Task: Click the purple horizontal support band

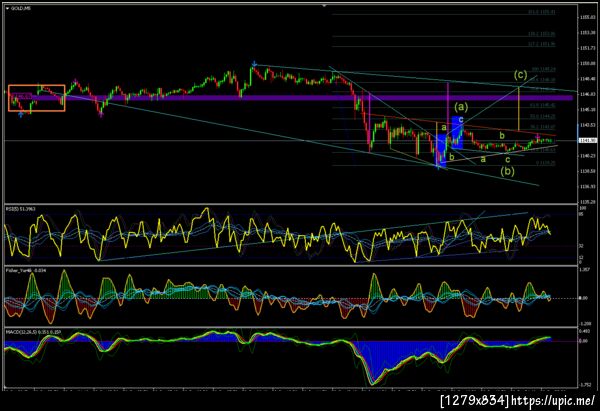Action: [291, 98]
